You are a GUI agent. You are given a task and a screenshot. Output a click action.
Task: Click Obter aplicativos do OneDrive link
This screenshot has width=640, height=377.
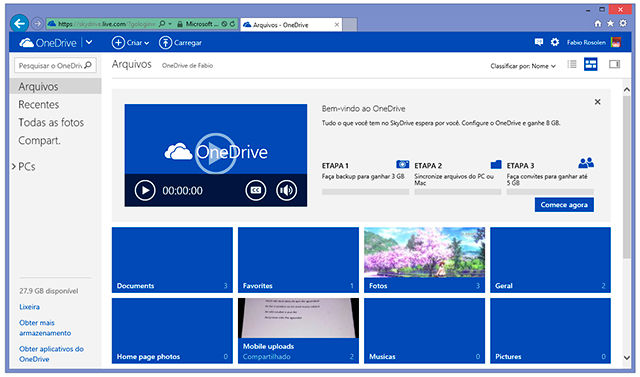(x=51, y=354)
